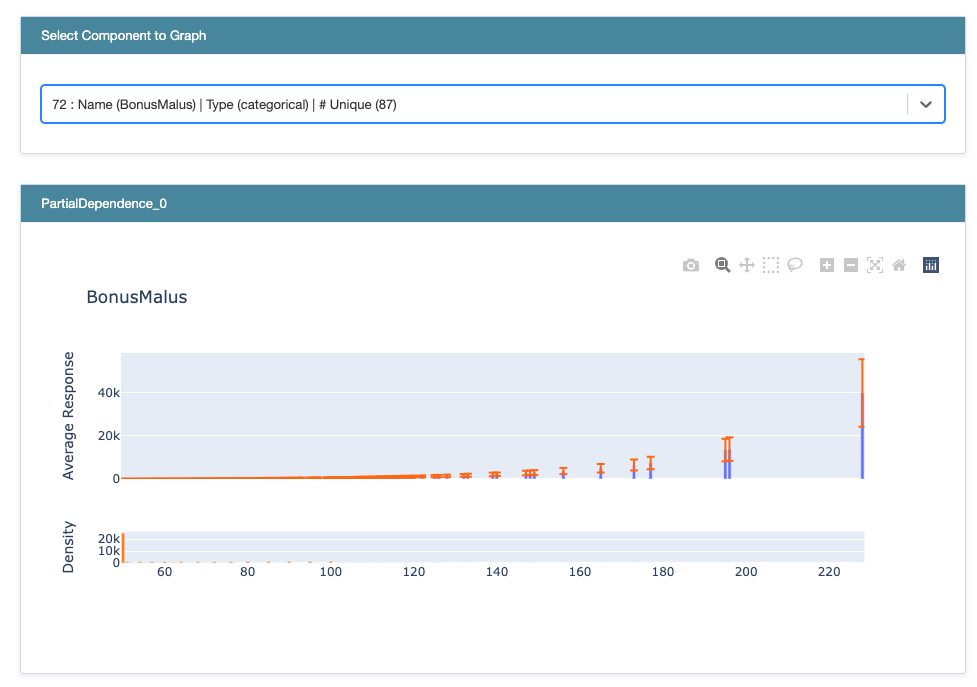
Task: Select the Zoom magnifier tool in the modebar
Action: 722,265
